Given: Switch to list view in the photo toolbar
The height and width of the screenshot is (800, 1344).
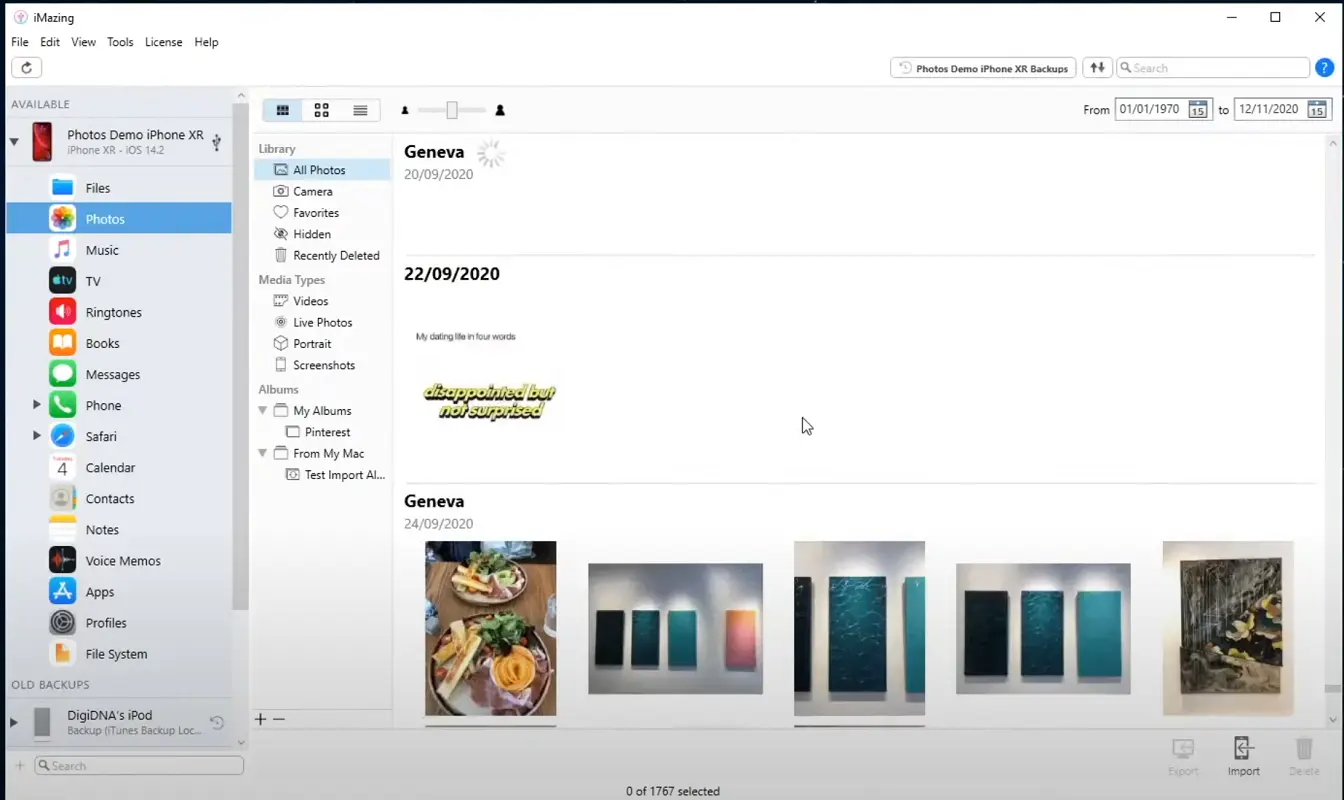Looking at the screenshot, I should [359, 110].
